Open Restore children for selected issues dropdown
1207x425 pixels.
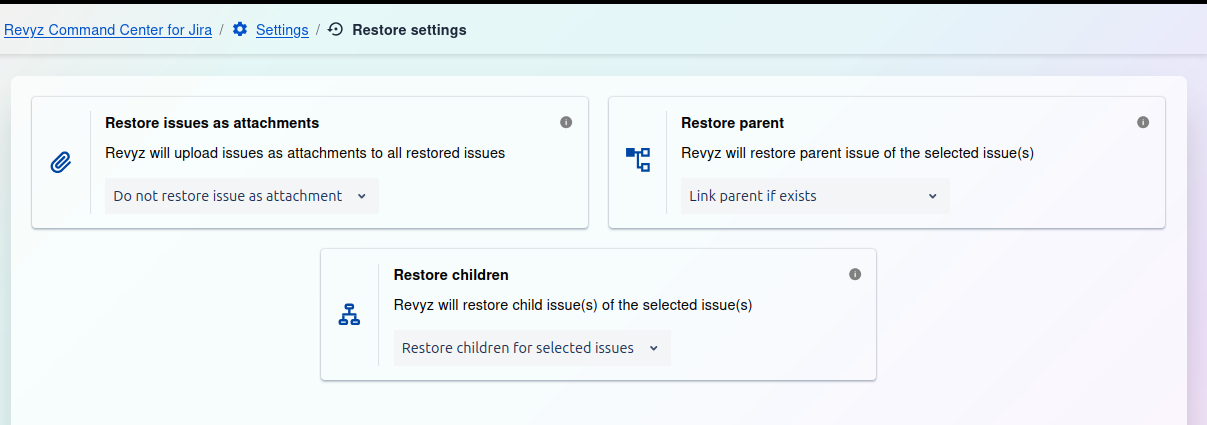[x=531, y=348]
